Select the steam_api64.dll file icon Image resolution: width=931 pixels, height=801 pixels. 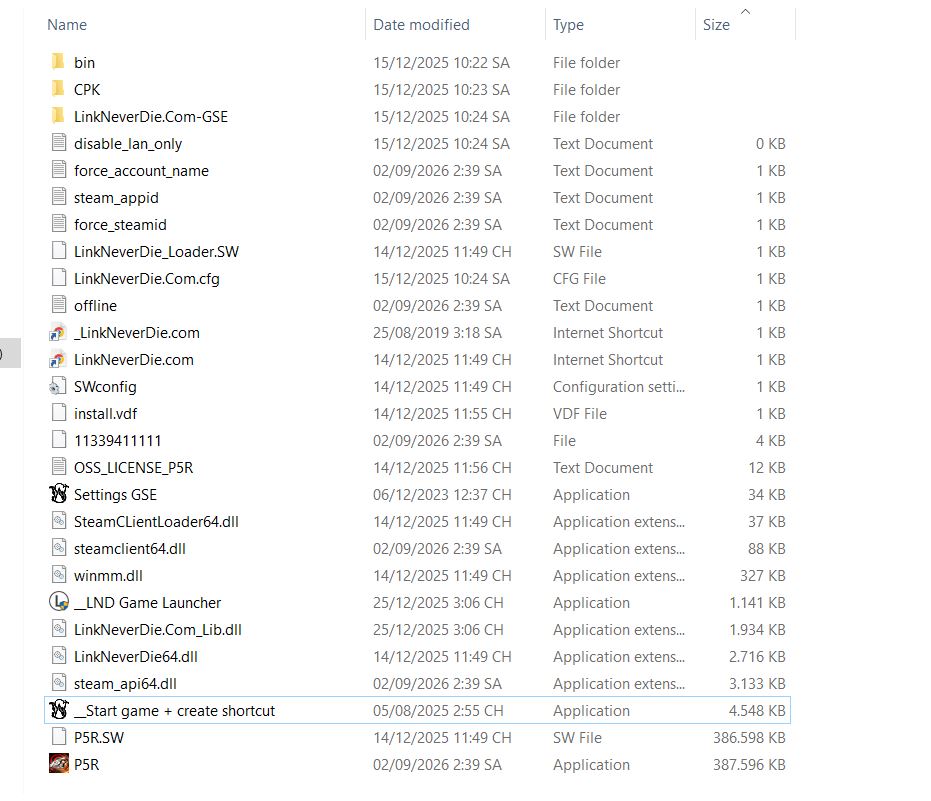(58, 683)
